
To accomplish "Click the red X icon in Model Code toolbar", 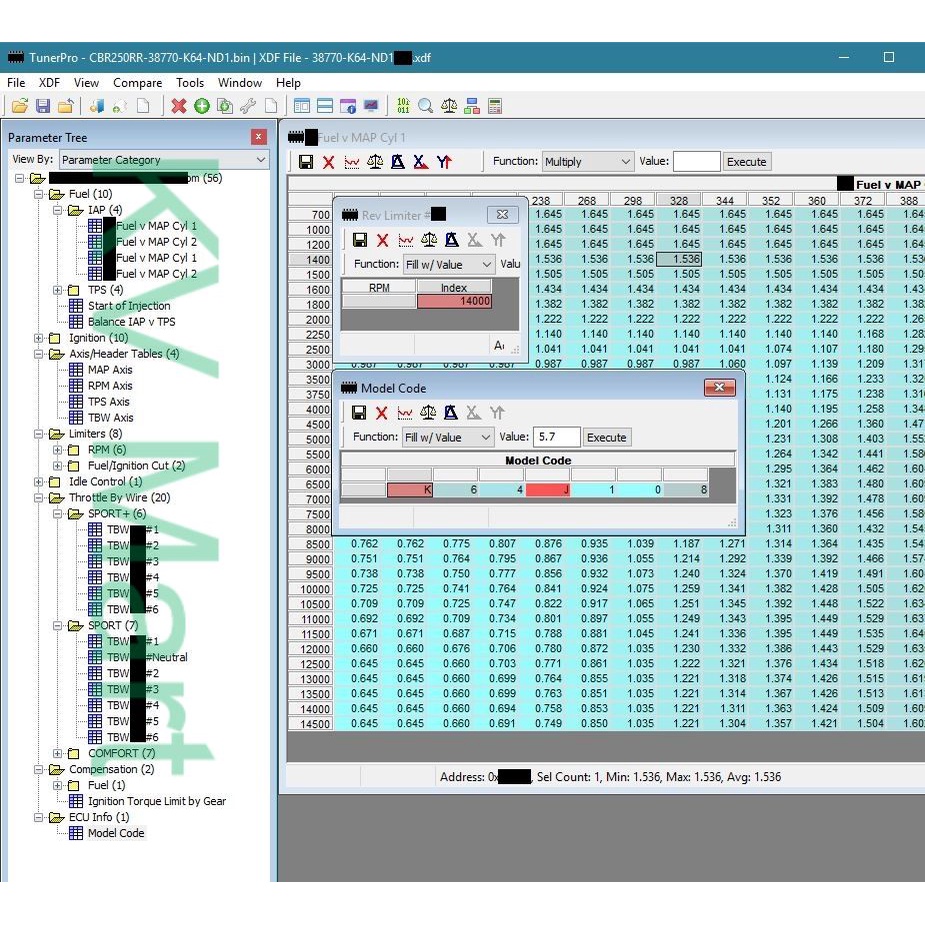I will pyautogui.click(x=382, y=413).
